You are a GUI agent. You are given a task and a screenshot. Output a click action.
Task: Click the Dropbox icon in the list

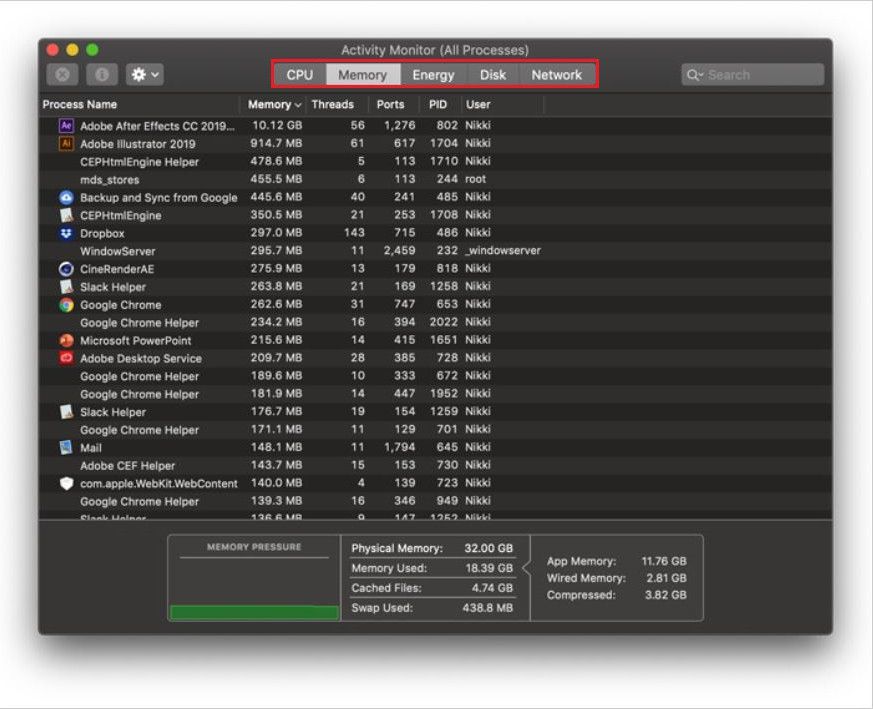(66, 233)
